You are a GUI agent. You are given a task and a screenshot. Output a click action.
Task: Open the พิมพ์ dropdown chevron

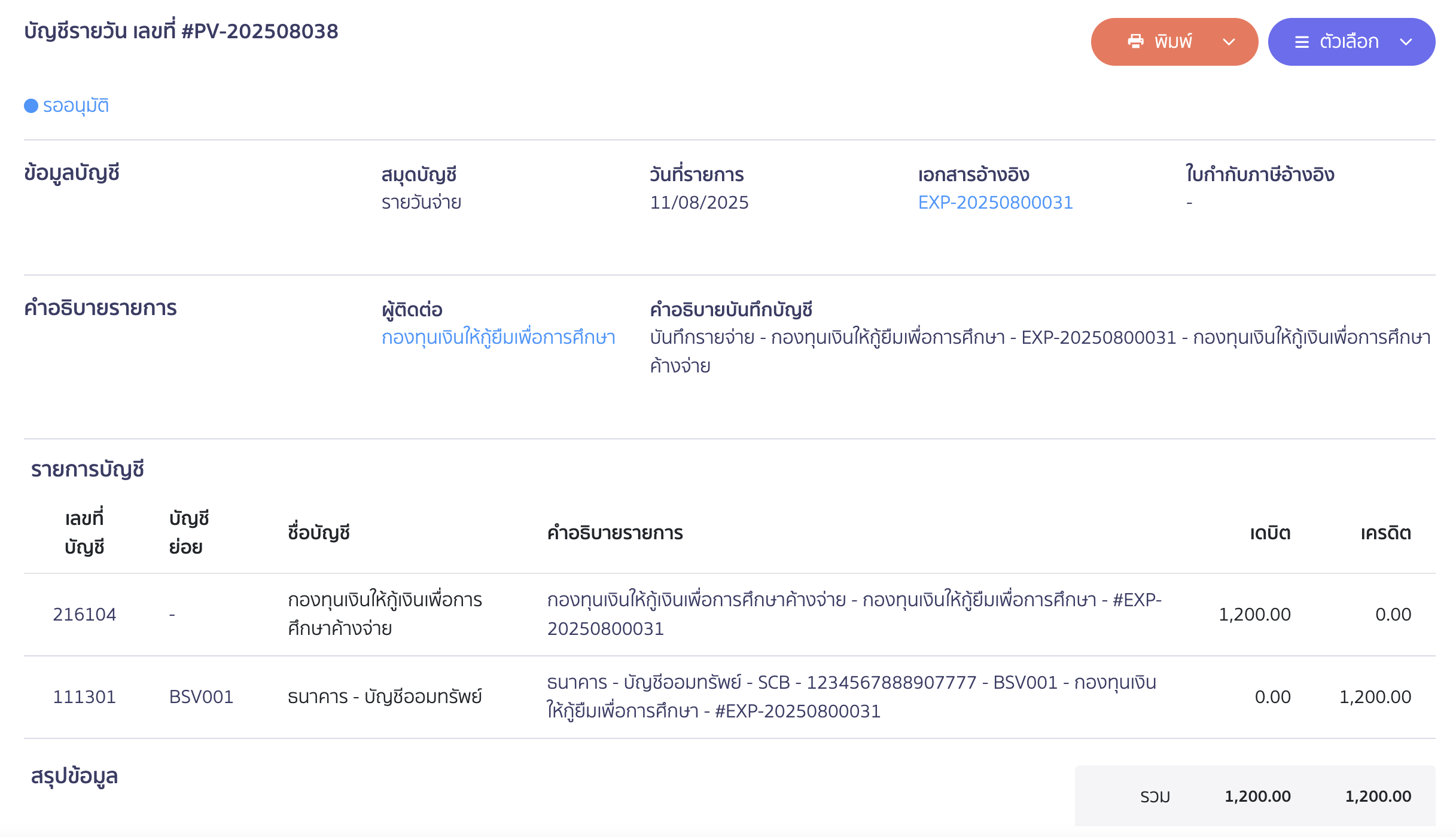1229,42
